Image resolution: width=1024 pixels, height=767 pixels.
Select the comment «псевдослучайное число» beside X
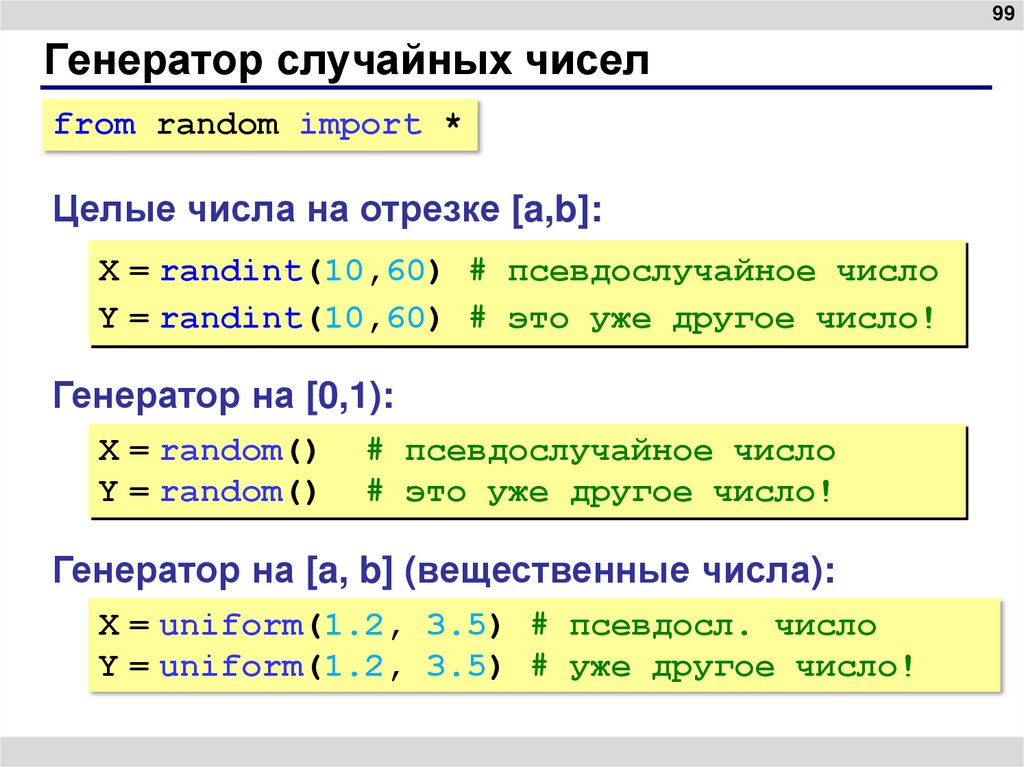click(723, 270)
